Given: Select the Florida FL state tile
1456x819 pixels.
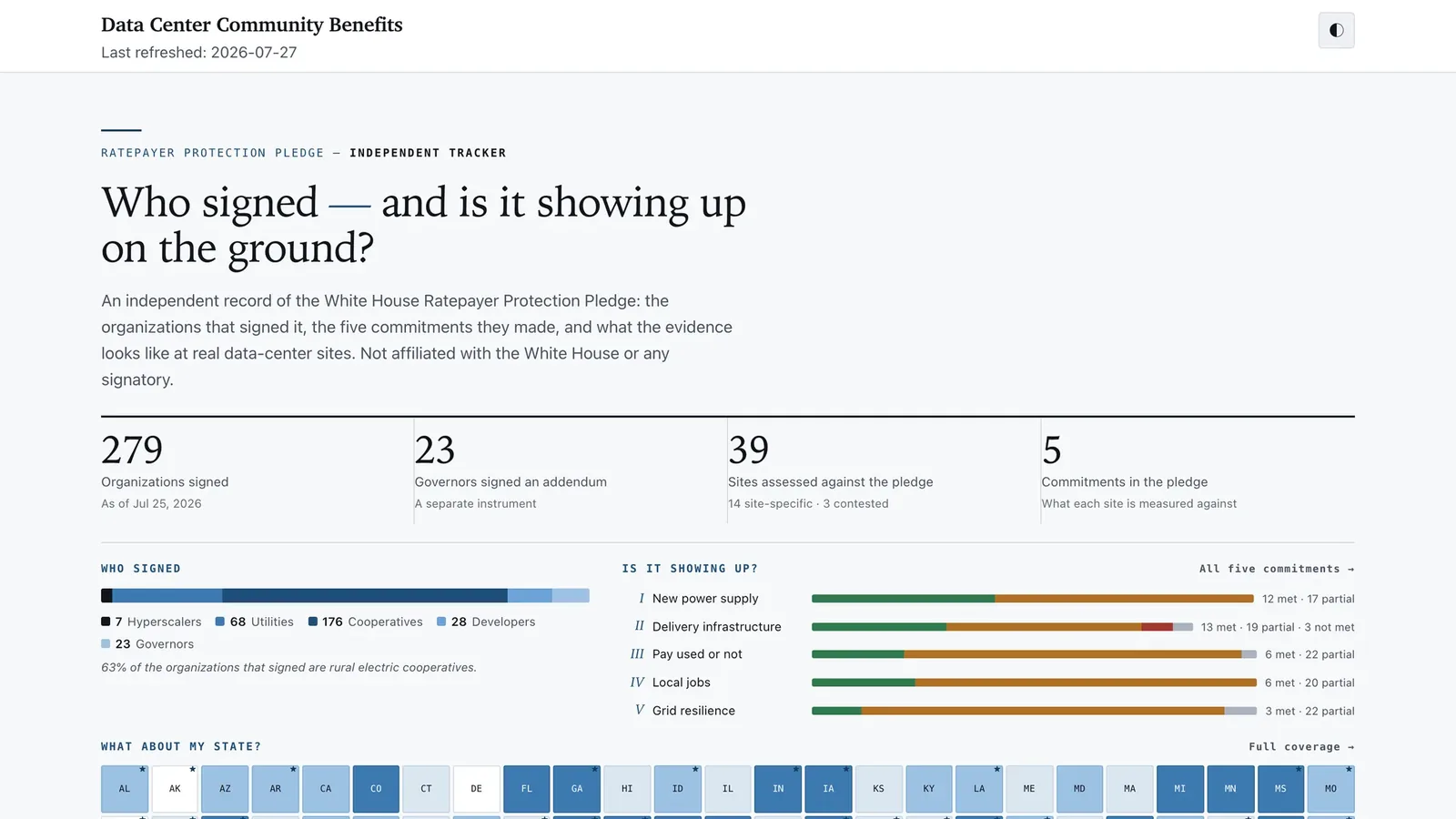Looking at the screenshot, I should pyautogui.click(x=527, y=789).
